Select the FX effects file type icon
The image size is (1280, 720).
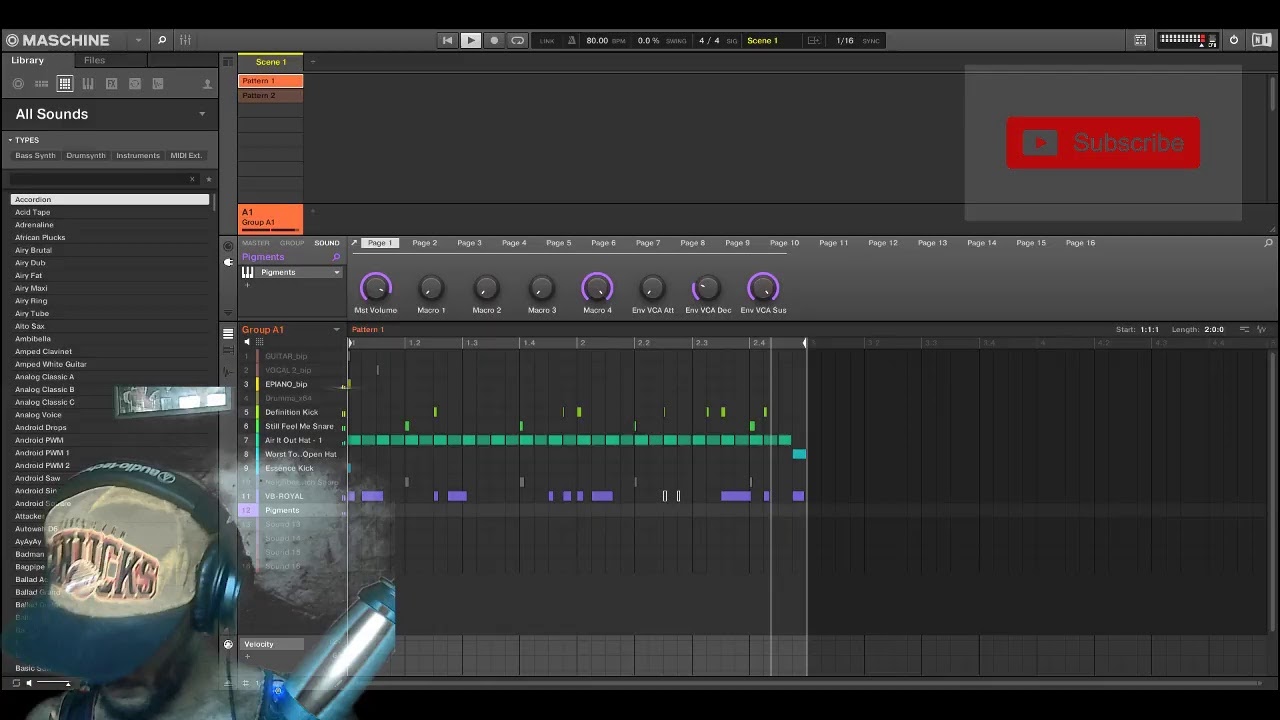point(111,84)
